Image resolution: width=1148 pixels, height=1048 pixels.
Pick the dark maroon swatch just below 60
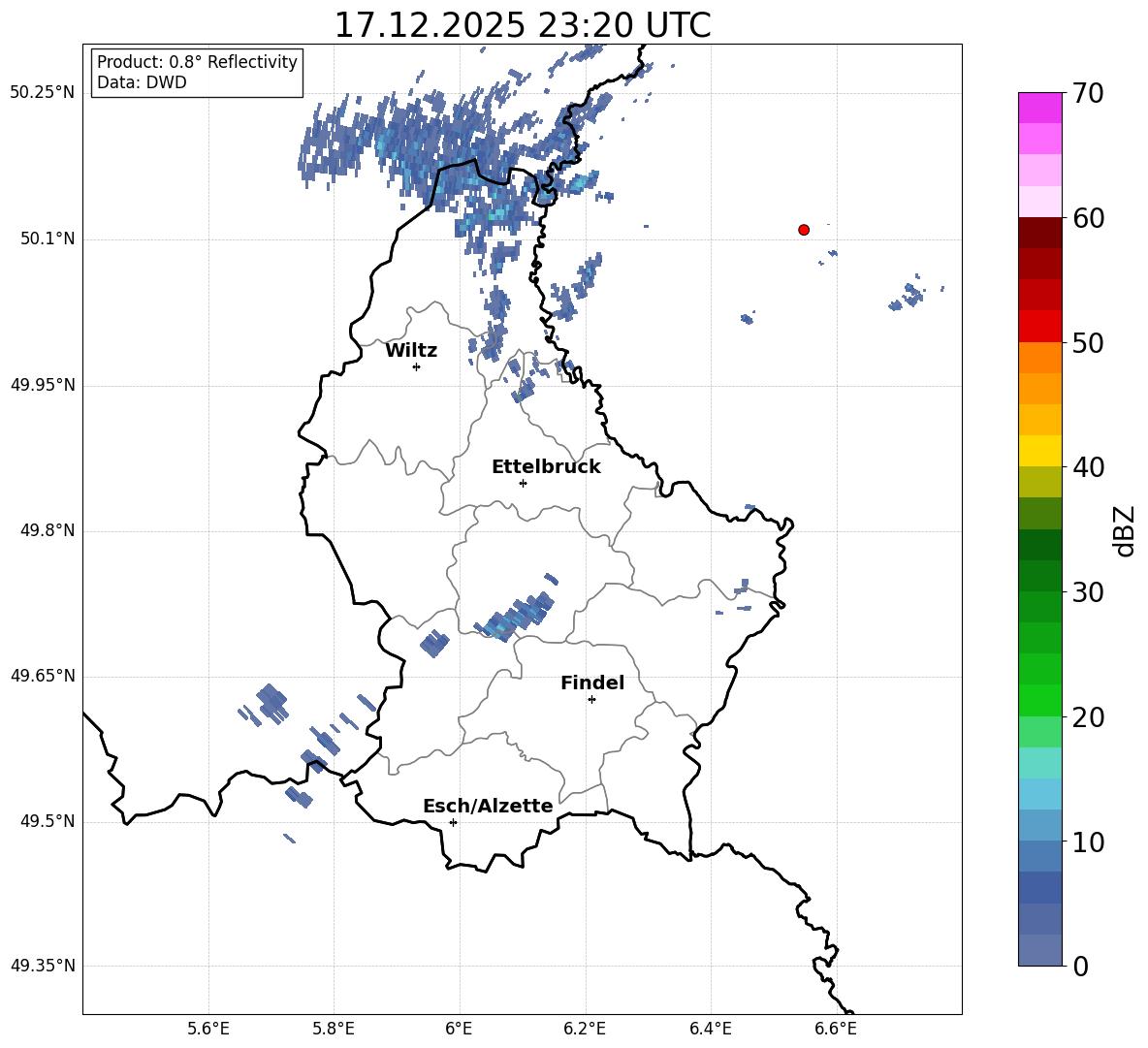click(1039, 233)
